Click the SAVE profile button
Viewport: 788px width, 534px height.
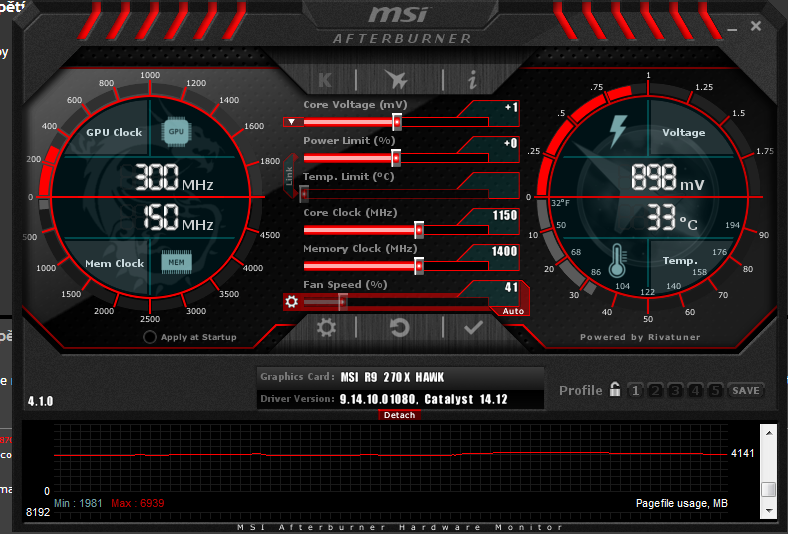(x=746, y=390)
